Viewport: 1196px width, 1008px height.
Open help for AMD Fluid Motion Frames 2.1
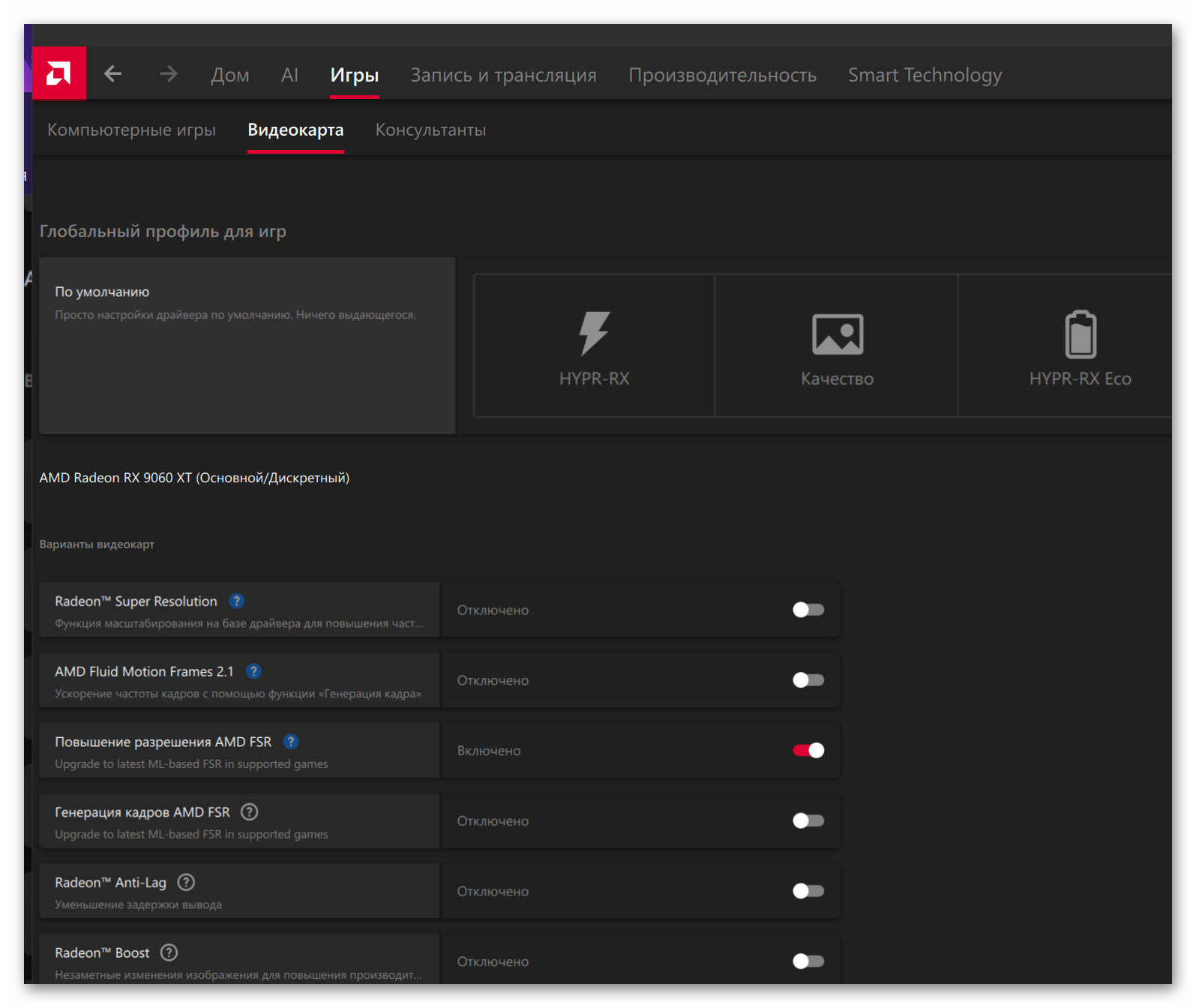point(254,671)
